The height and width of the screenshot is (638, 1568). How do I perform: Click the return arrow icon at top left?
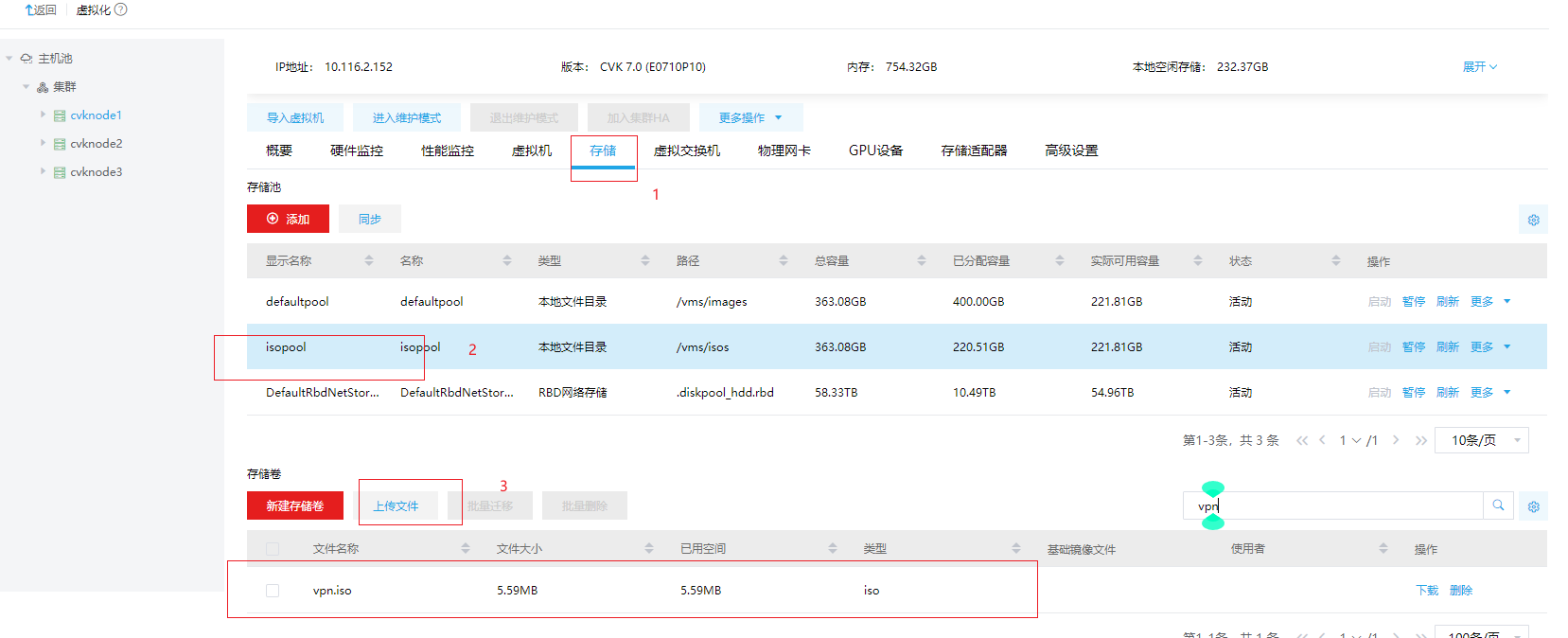coord(29,9)
